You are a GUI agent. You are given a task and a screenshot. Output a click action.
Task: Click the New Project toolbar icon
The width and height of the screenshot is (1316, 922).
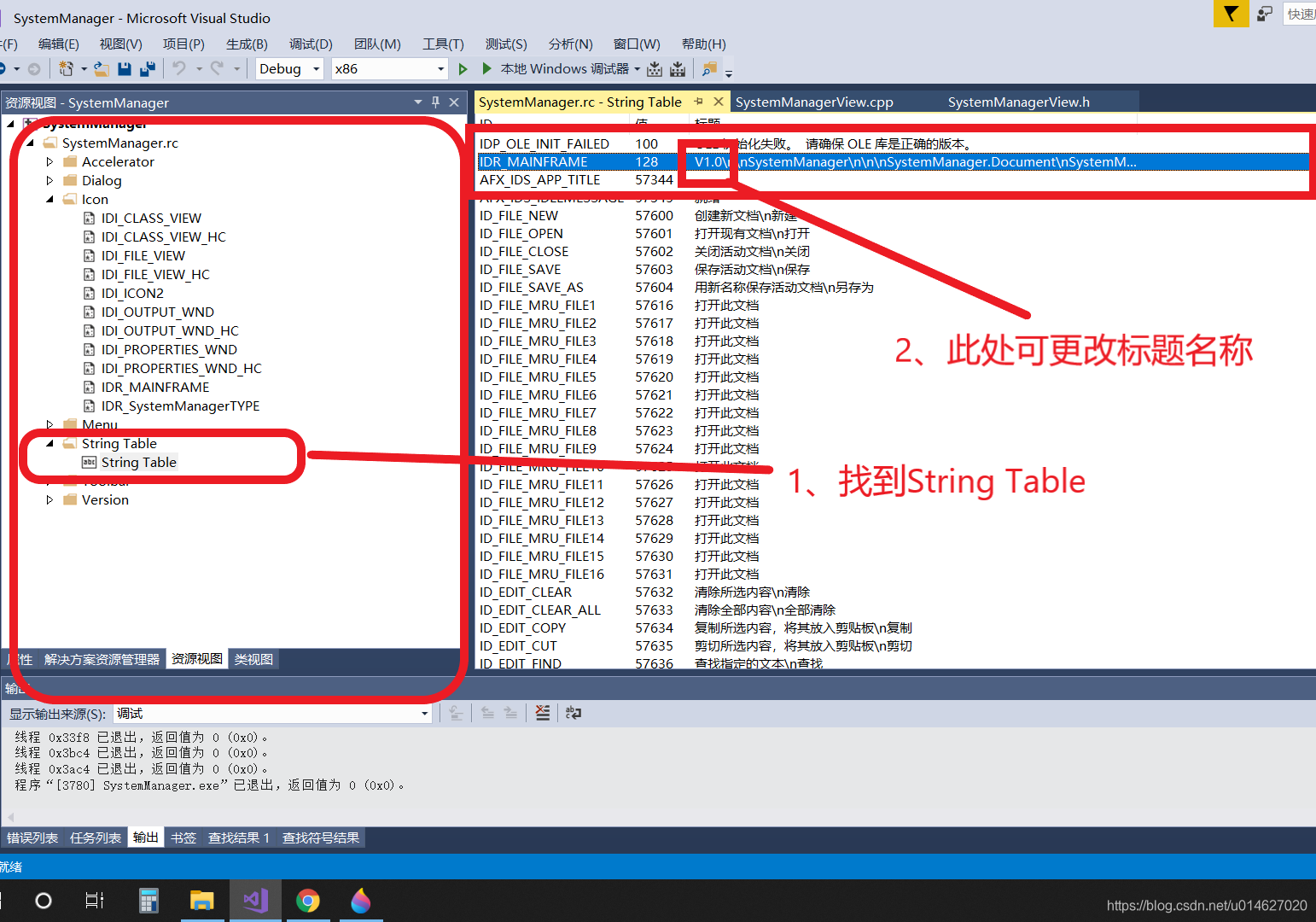pyautogui.click(x=66, y=68)
